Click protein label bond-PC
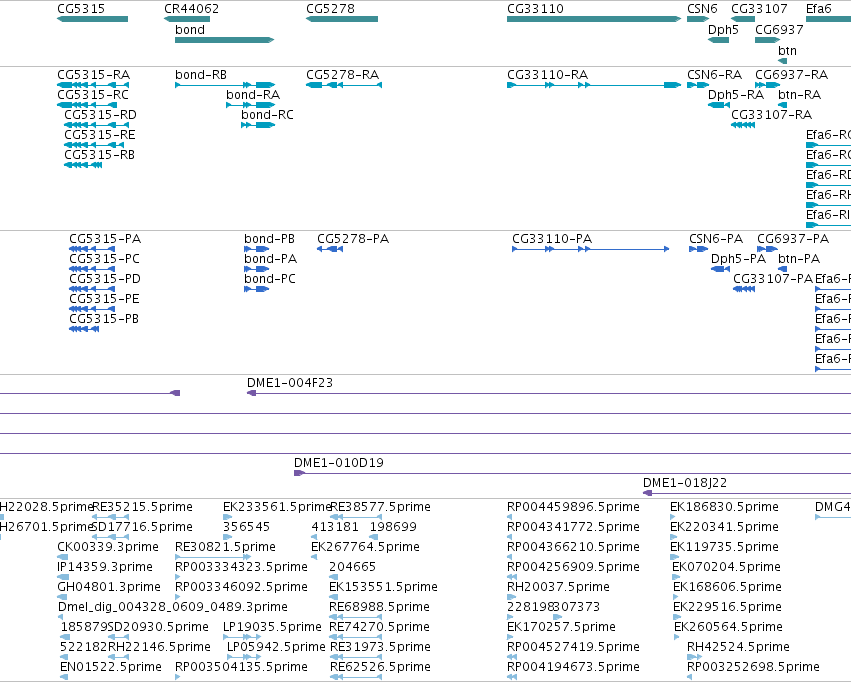Viewport: 851px width, 682px height. pyautogui.click(x=270, y=279)
